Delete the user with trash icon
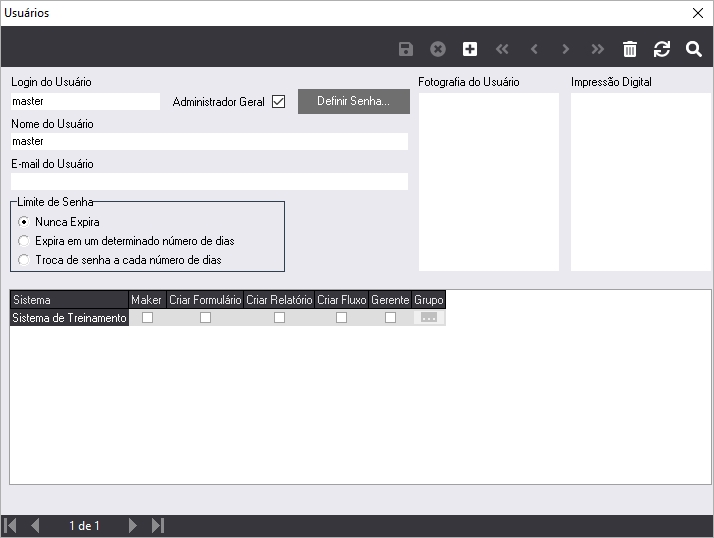This screenshot has height=538, width=714. click(x=630, y=49)
